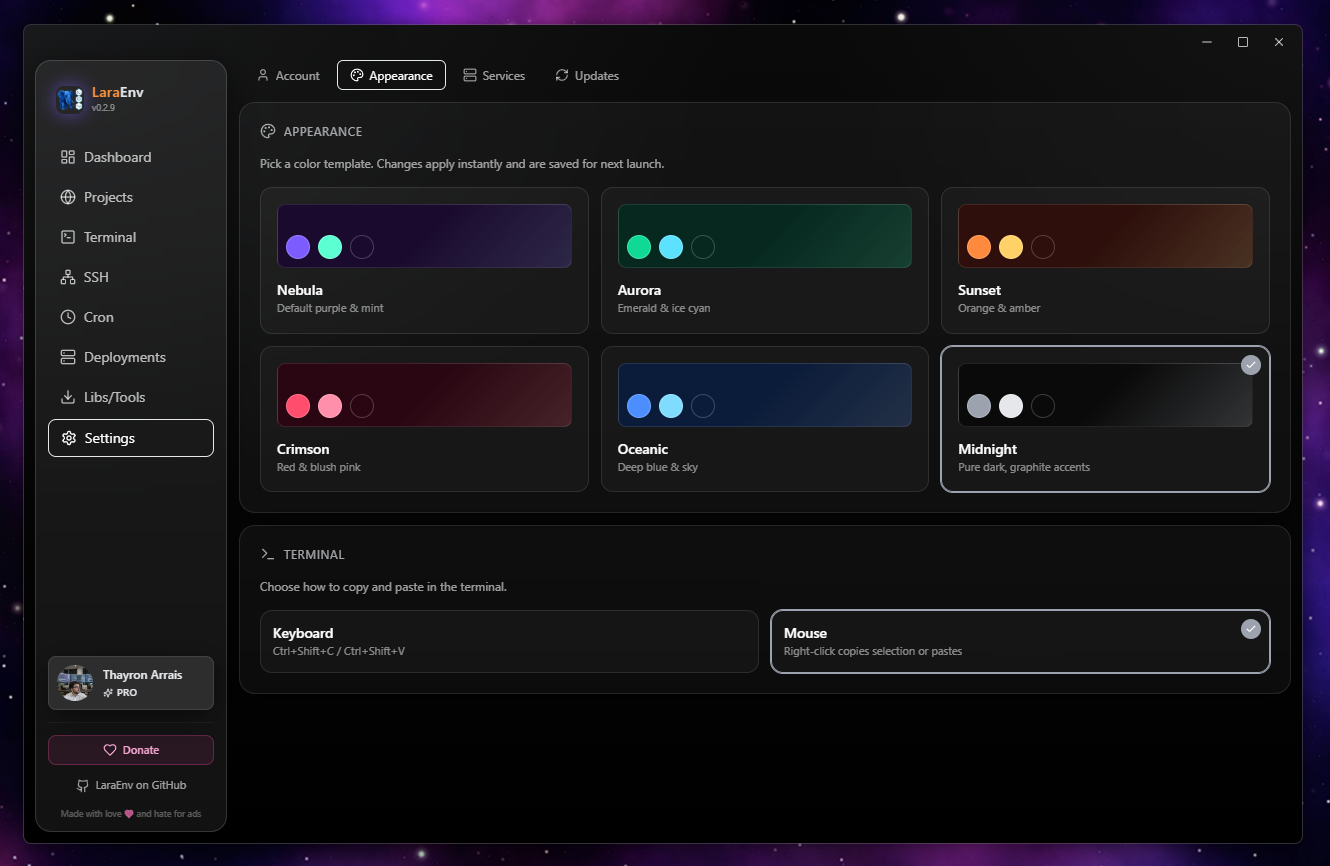Switch to the Updates tab
The image size is (1330, 866).
[x=587, y=75]
